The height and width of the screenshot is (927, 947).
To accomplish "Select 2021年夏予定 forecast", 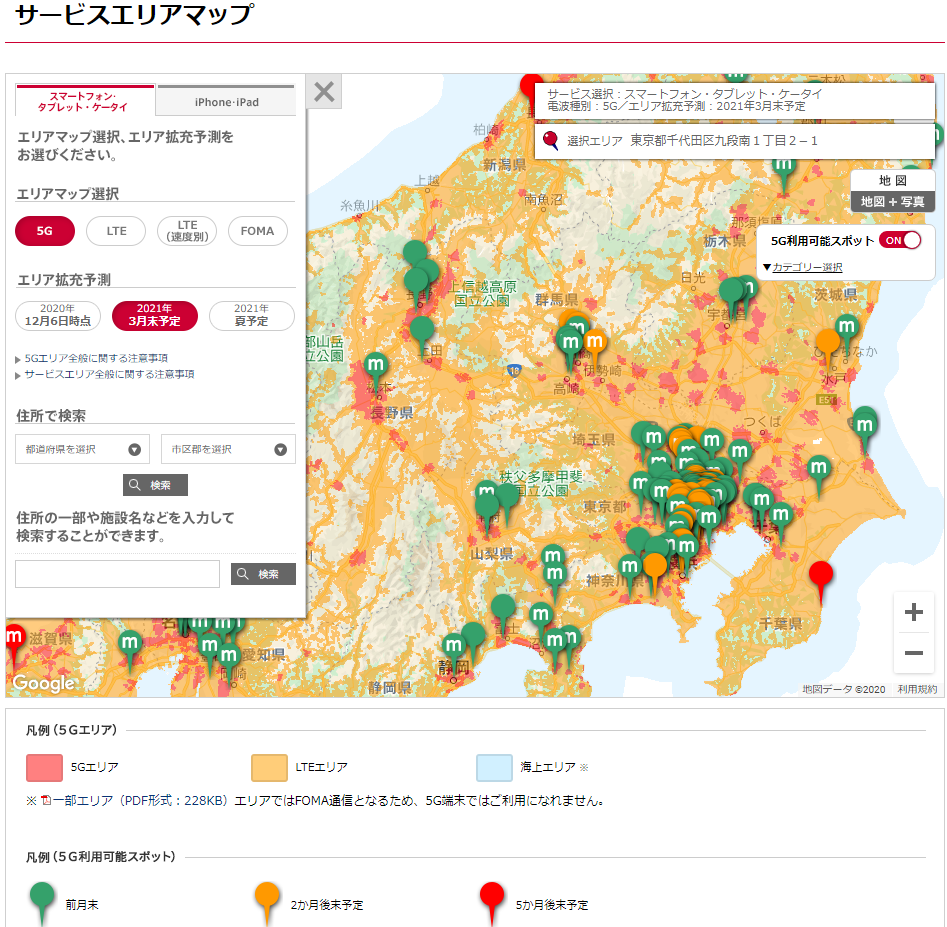I will 252,315.
